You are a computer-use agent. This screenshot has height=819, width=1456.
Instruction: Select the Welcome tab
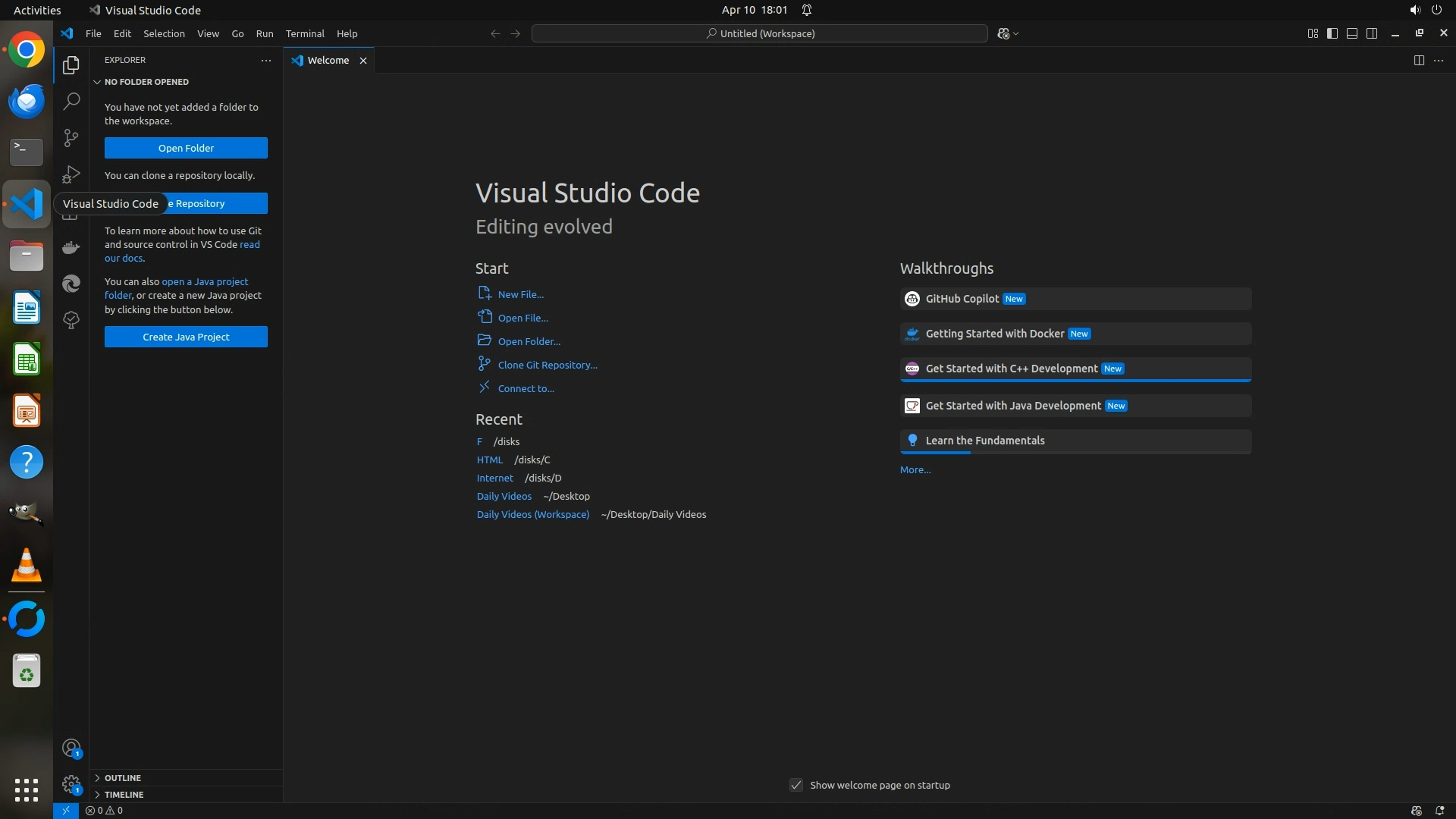[328, 60]
